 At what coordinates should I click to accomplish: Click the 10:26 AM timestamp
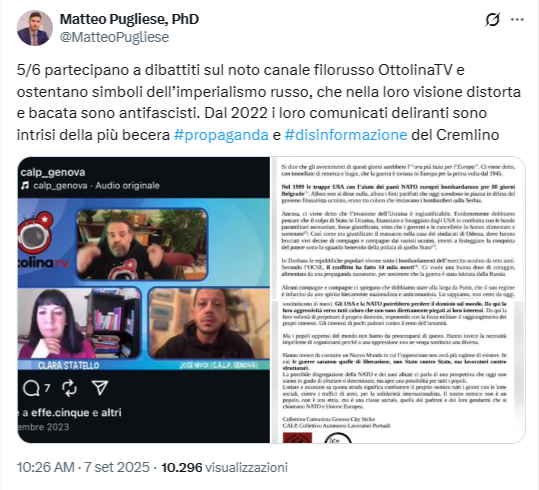pyautogui.click(x=45, y=467)
